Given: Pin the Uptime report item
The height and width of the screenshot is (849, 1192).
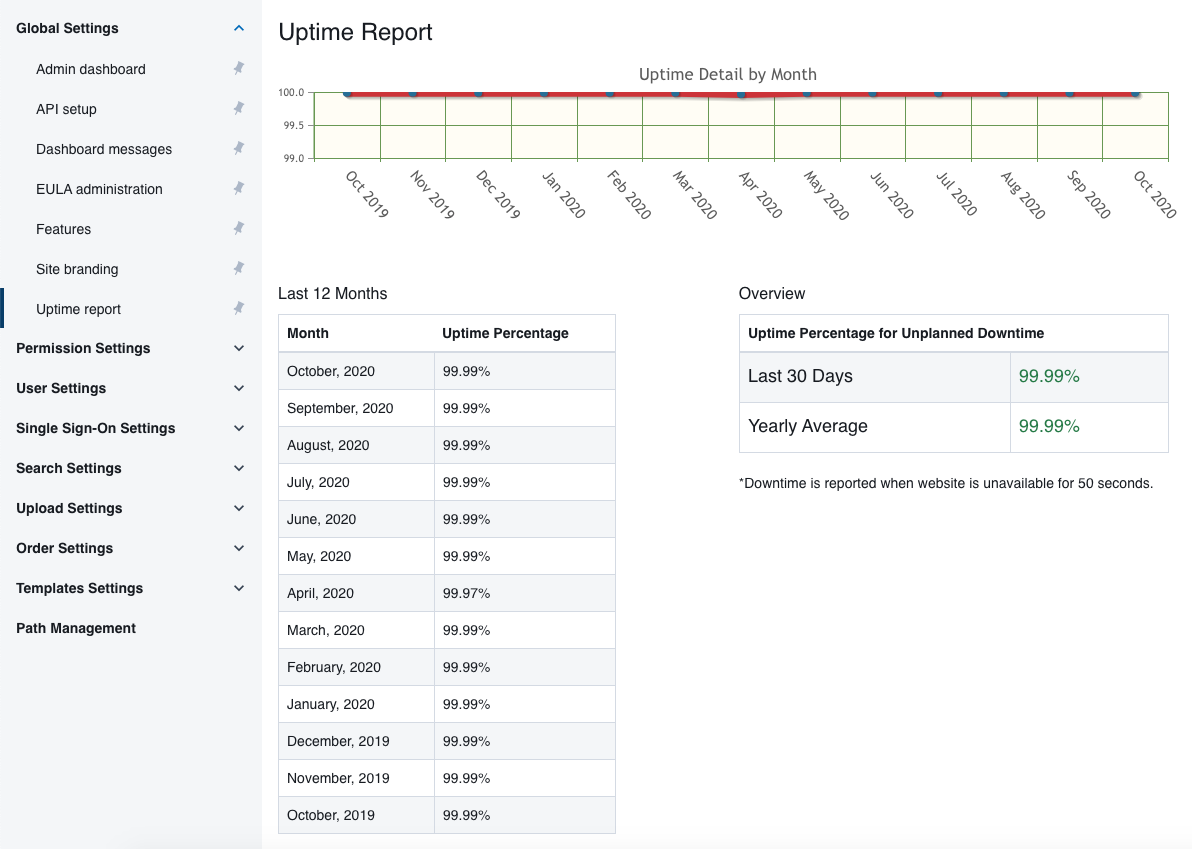Looking at the screenshot, I should [x=239, y=309].
